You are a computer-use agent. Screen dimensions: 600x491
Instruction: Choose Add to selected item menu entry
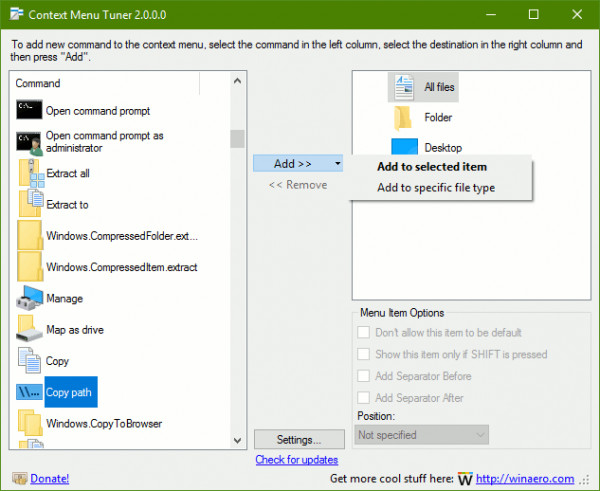point(432,167)
